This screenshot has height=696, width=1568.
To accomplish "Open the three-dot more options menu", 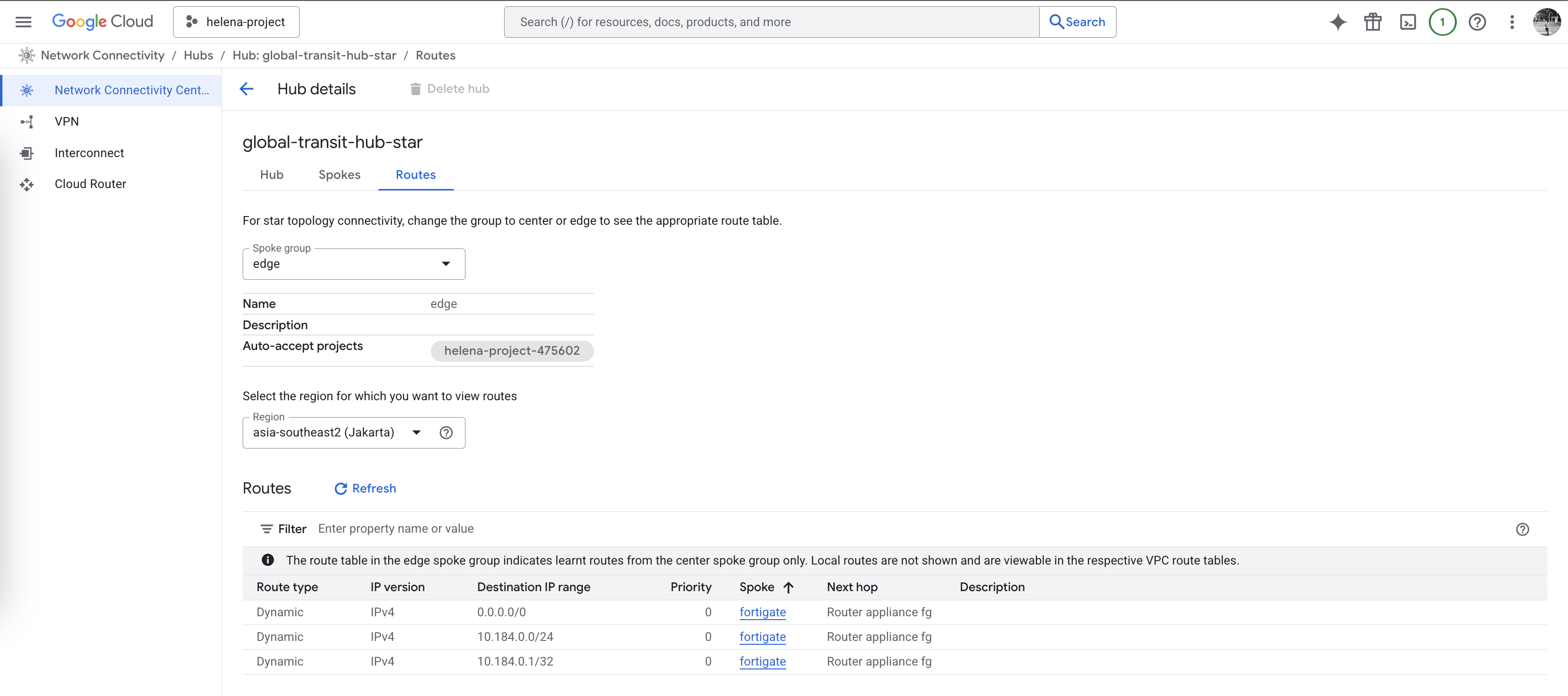I will (x=1512, y=22).
